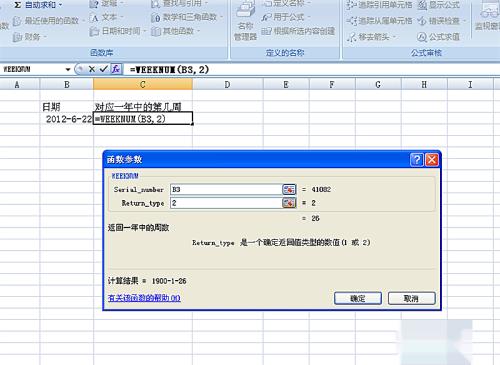Open the Financial (财务) functions menu
This screenshot has height=365, width=500.
click(x=29, y=36)
